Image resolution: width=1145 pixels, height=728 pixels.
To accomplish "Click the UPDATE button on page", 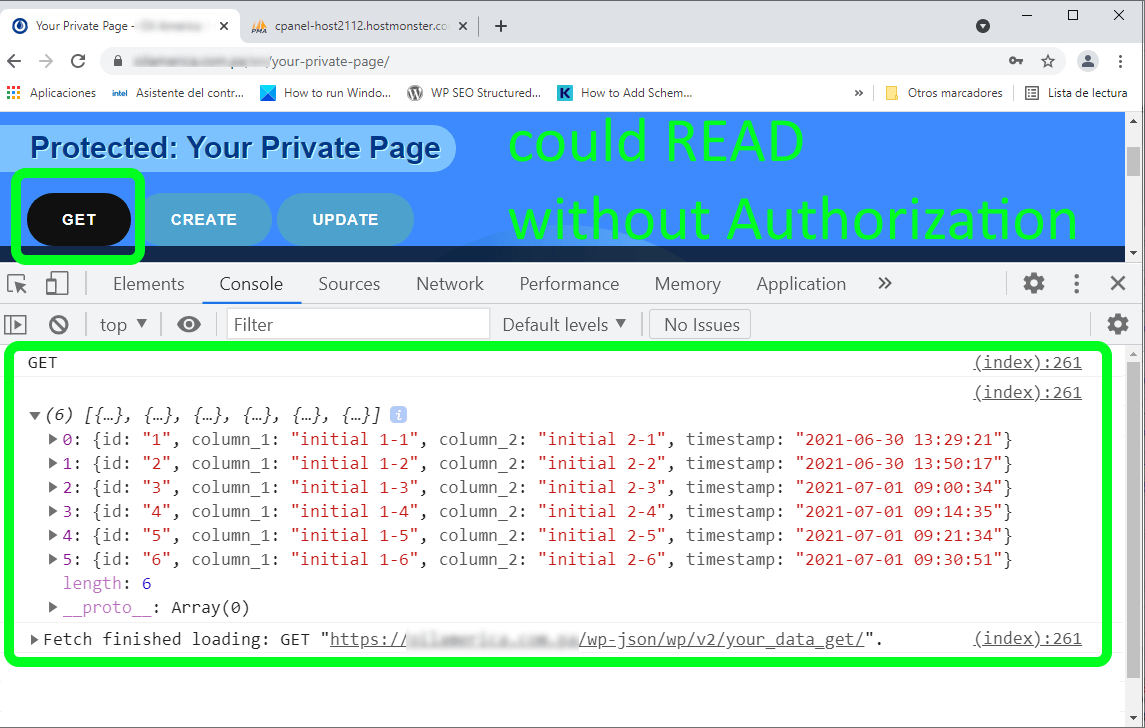I will click(x=345, y=219).
